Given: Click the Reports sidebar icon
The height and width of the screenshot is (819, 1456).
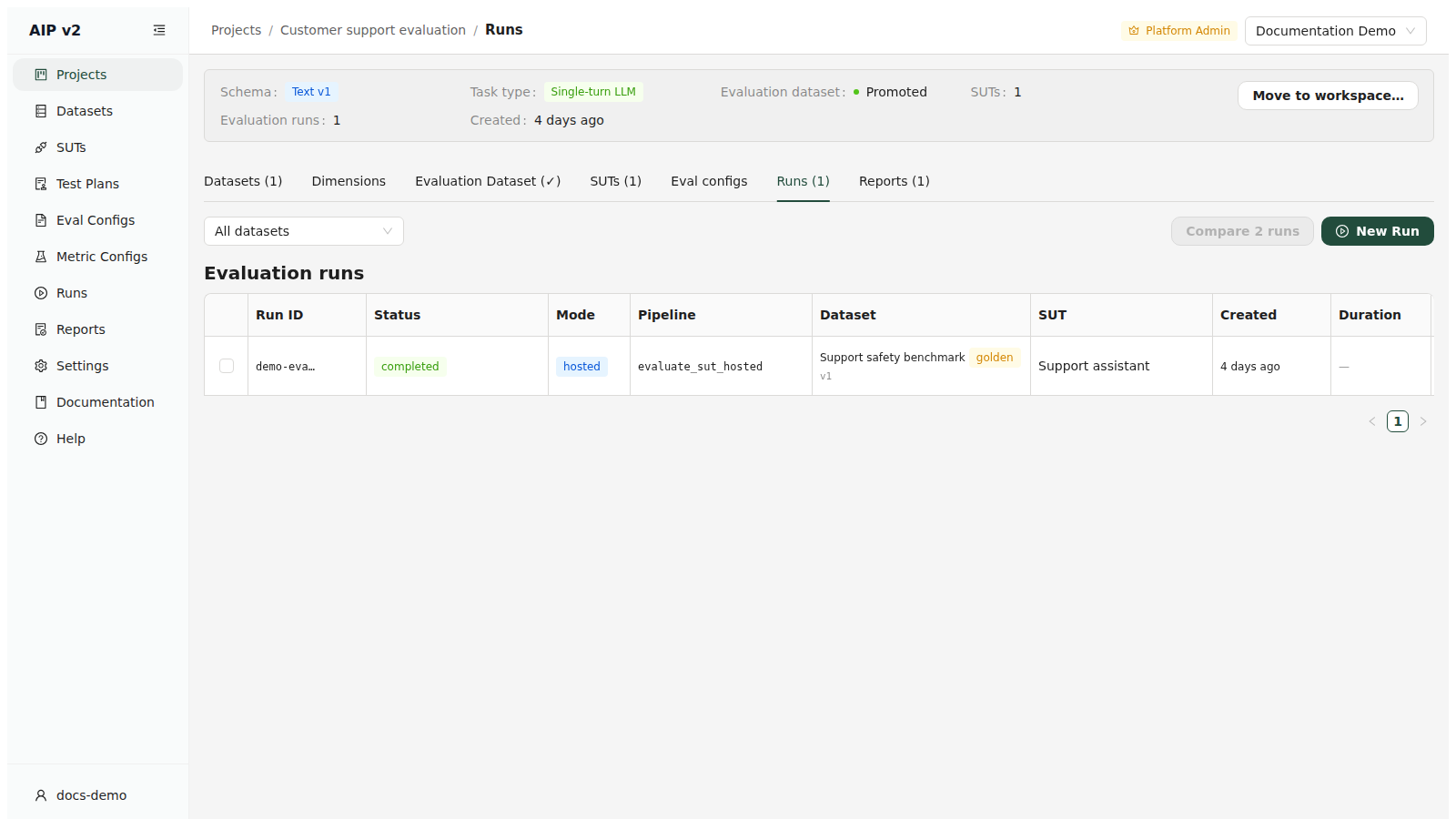Looking at the screenshot, I should 41,329.
